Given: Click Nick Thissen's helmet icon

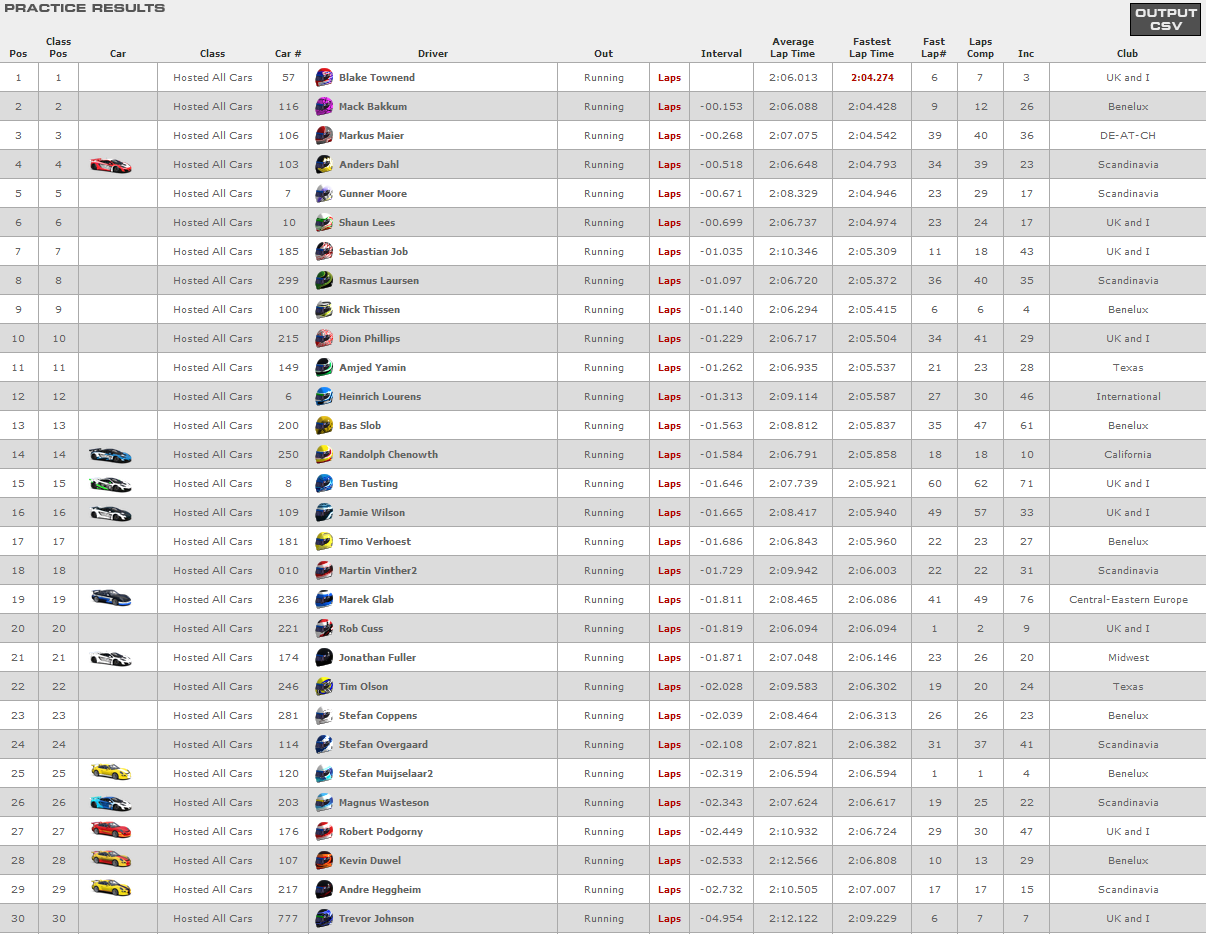Looking at the screenshot, I should pyautogui.click(x=324, y=309).
